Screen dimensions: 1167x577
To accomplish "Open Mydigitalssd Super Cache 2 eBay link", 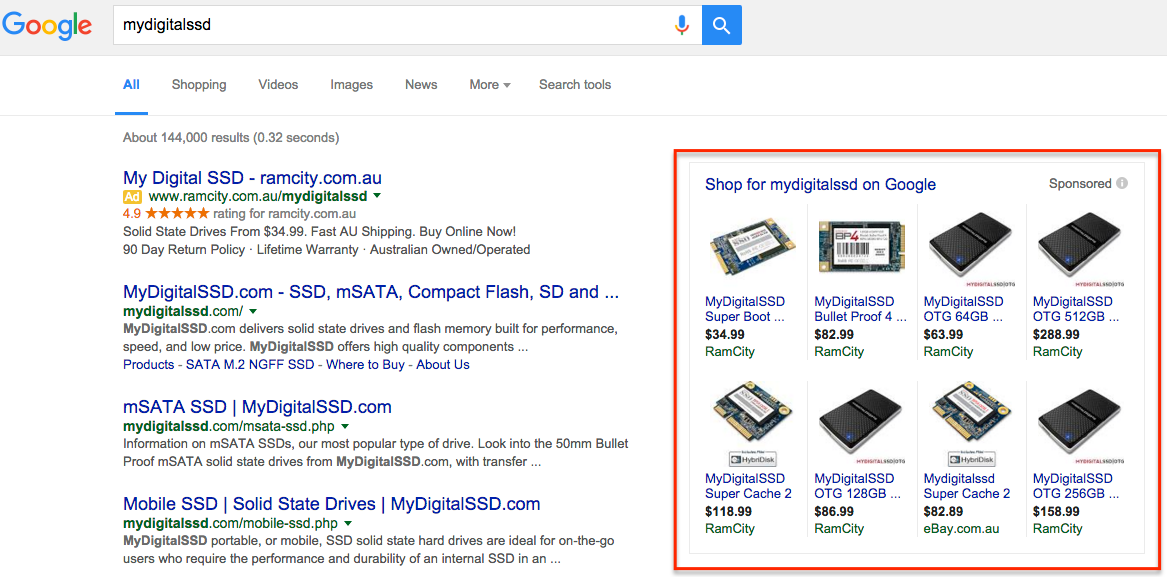I will point(967,485).
